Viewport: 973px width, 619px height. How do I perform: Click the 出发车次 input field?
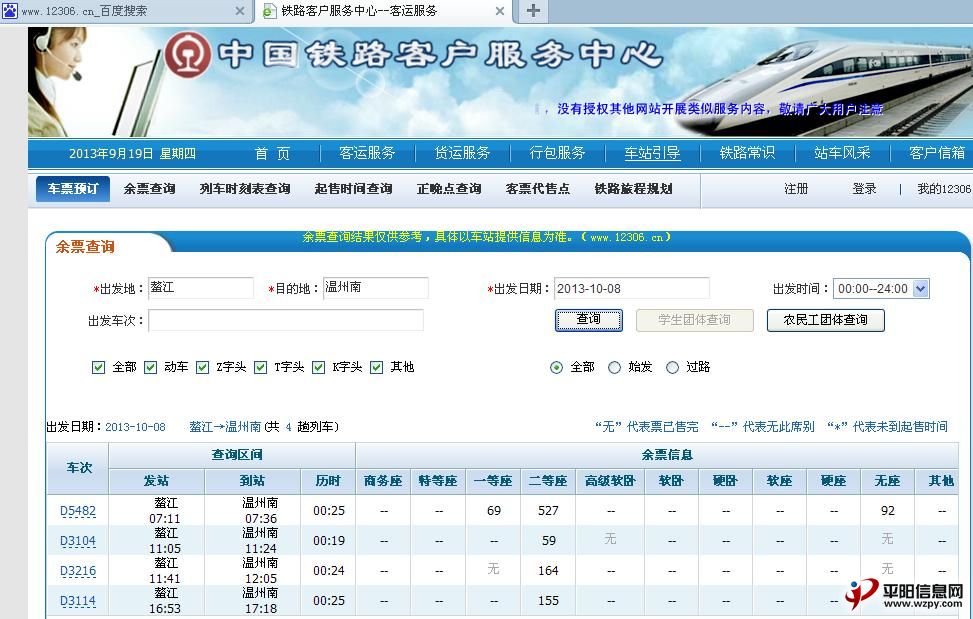click(x=286, y=320)
